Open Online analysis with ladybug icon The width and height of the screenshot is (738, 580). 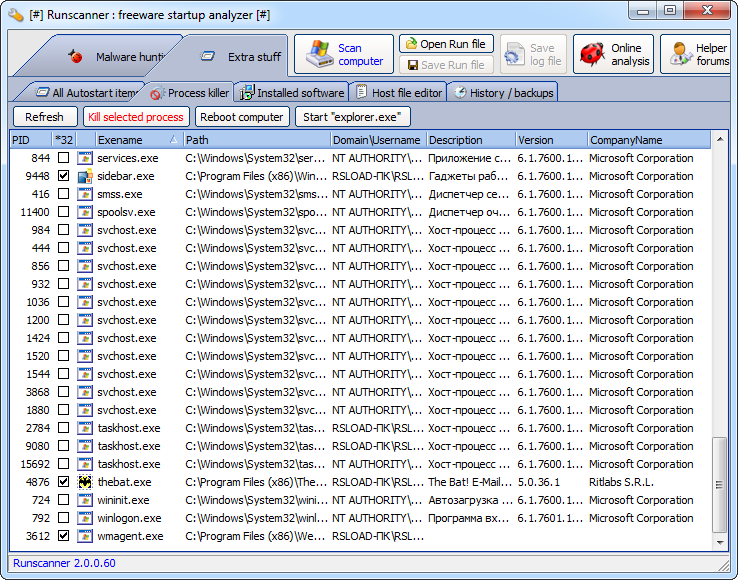point(613,54)
